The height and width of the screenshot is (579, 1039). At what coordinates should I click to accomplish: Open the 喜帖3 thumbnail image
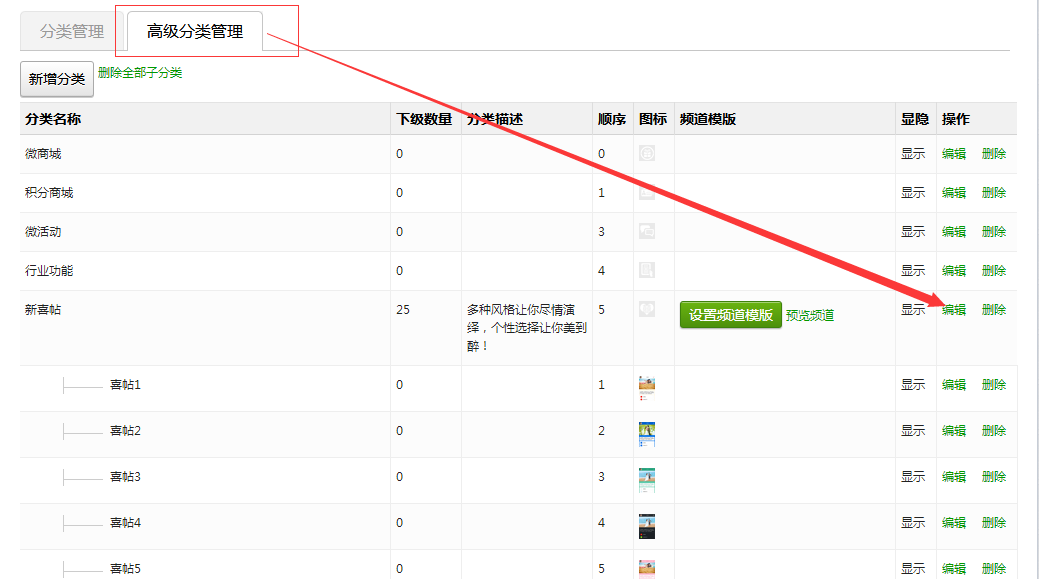coord(647,479)
